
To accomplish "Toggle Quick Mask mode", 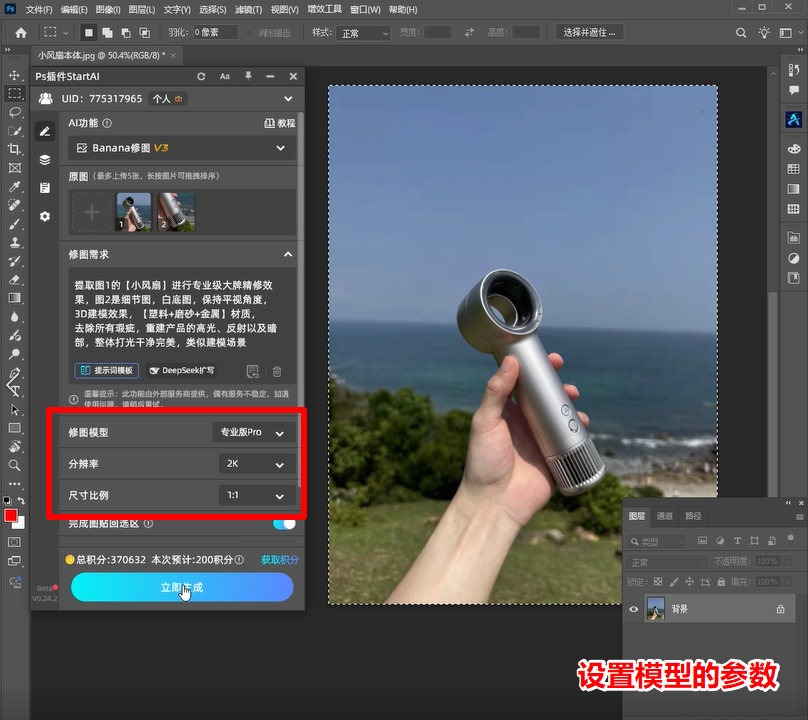I will 14,542.
